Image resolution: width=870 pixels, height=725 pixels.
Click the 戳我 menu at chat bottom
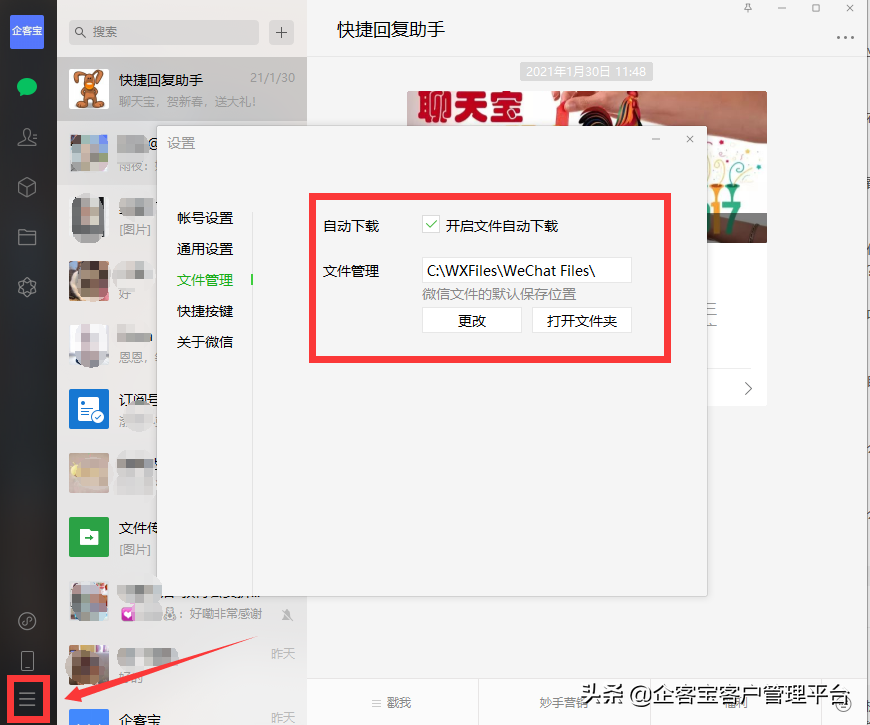point(392,703)
